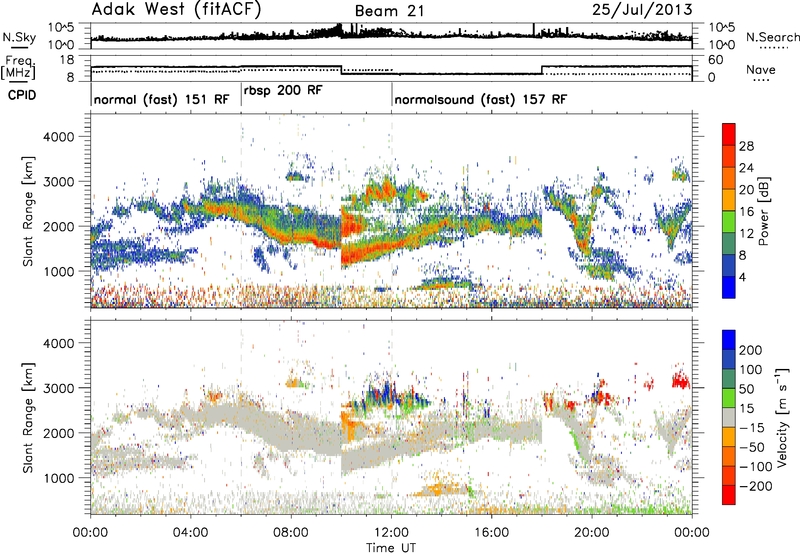Click the gray segment of Velocity colorbar
This screenshot has width=800, height=554.
[x=729, y=417]
